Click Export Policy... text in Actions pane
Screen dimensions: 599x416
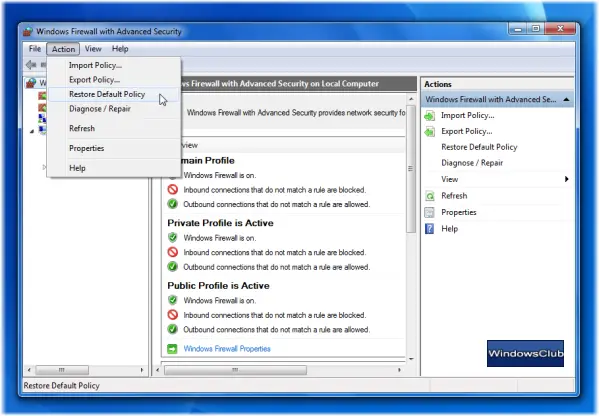tap(466, 132)
